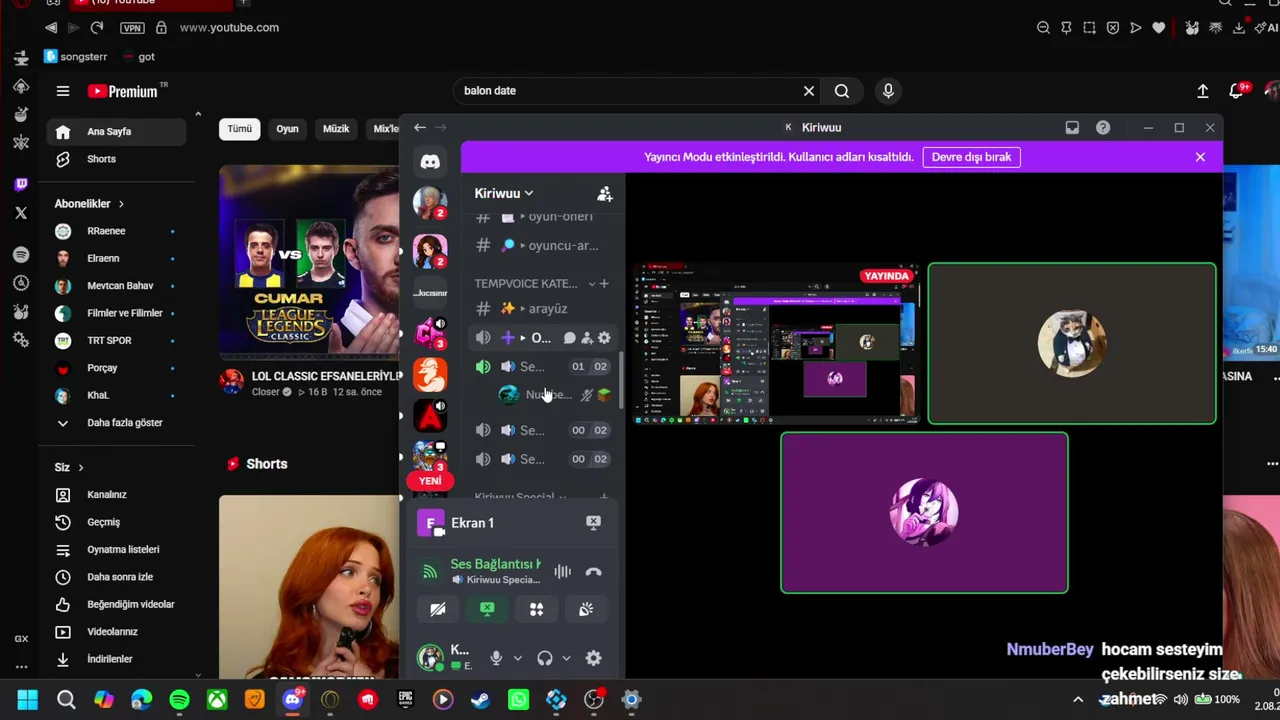Dismiss the Yayıncı Modu banner
The width and height of the screenshot is (1280, 720).
[x=1200, y=157]
